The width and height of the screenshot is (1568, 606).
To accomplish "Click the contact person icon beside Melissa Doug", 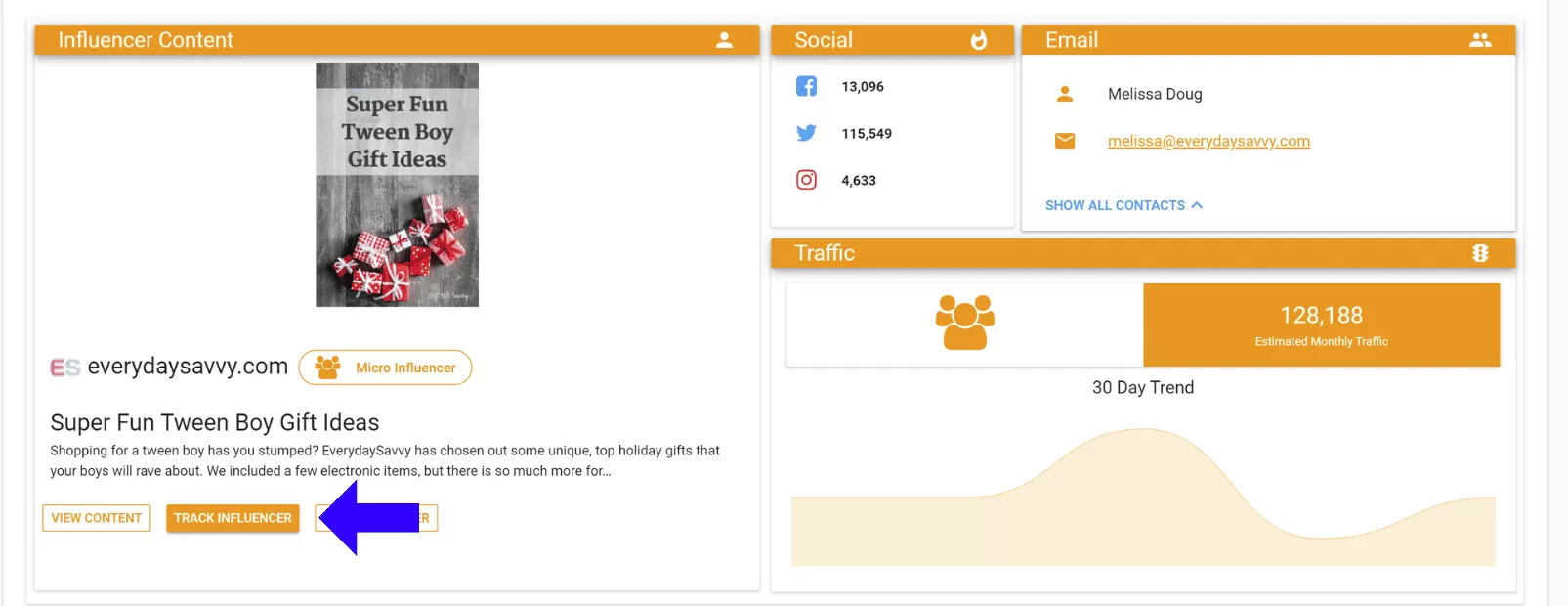I will (1065, 94).
